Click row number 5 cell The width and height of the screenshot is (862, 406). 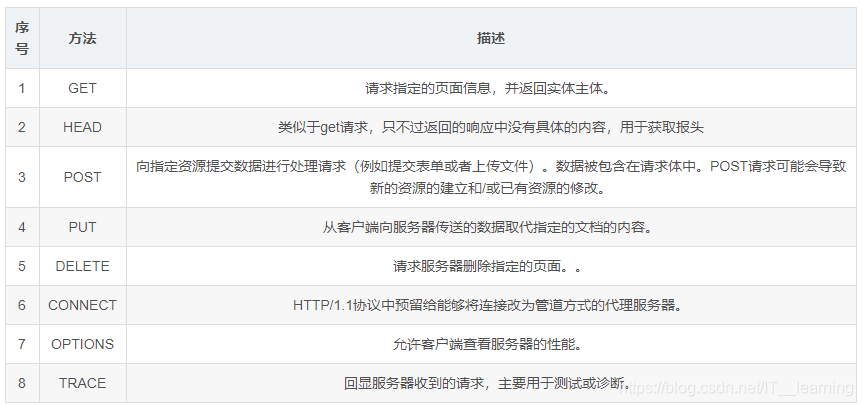[22, 266]
